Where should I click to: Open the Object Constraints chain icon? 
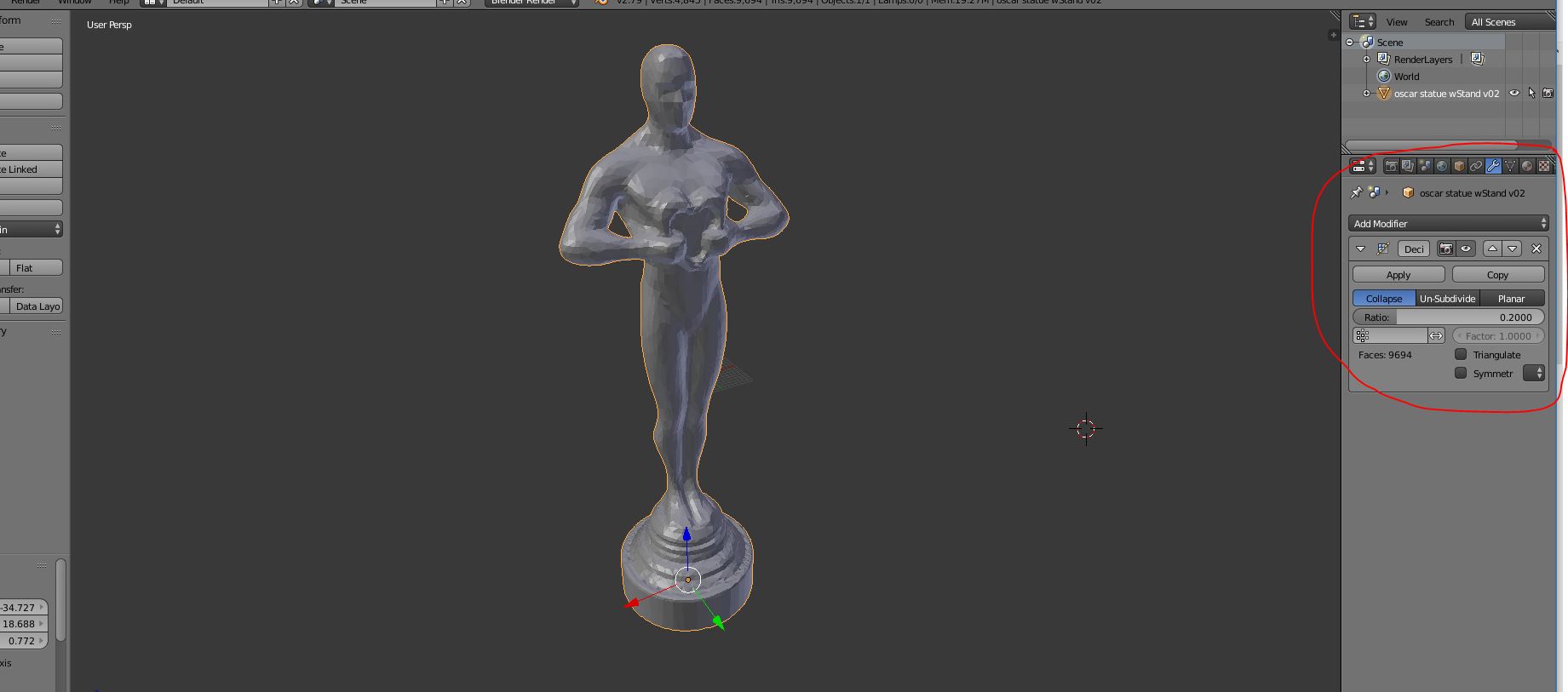tap(1476, 166)
